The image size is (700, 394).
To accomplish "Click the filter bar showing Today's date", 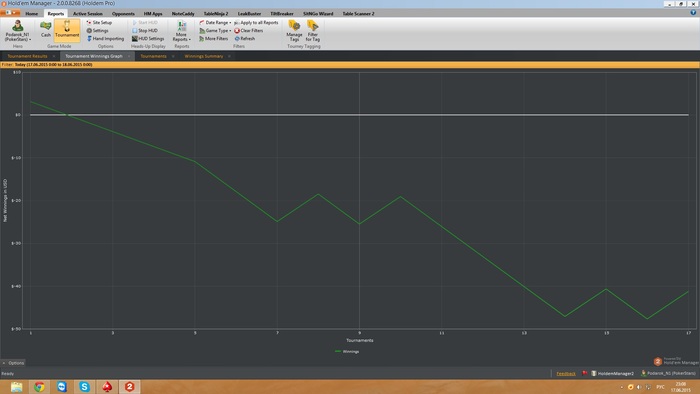I will coord(350,65).
